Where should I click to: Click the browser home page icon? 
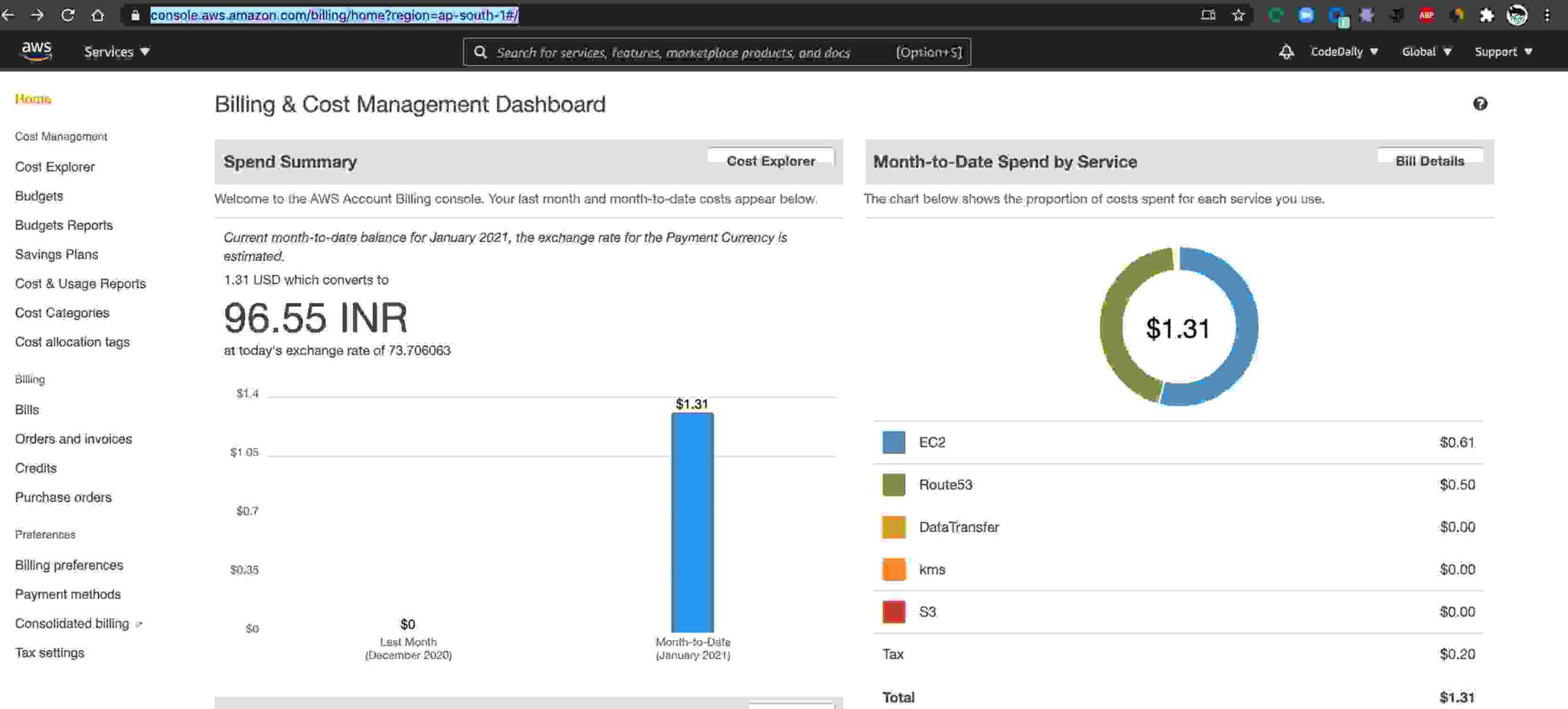[98, 15]
